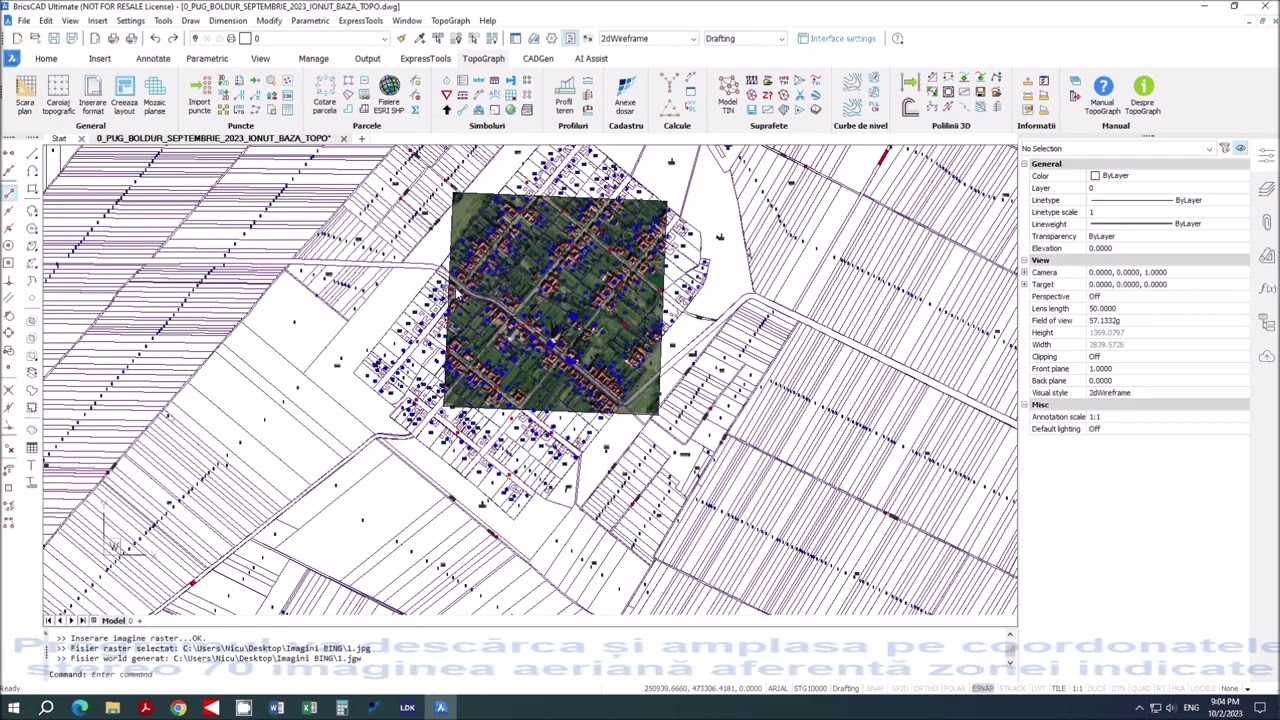The width and height of the screenshot is (1280, 720).
Task: Open Word from the Windows taskbar
Action: (276, 708)
